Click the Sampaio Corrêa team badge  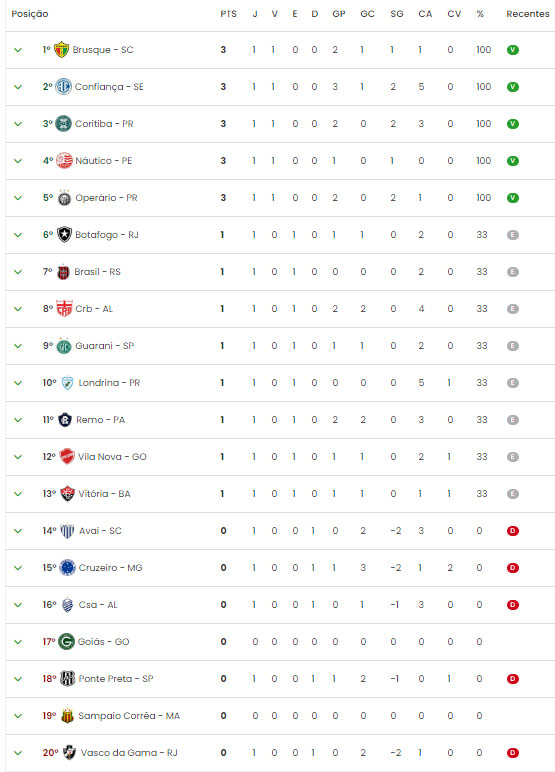coord(67,716)
